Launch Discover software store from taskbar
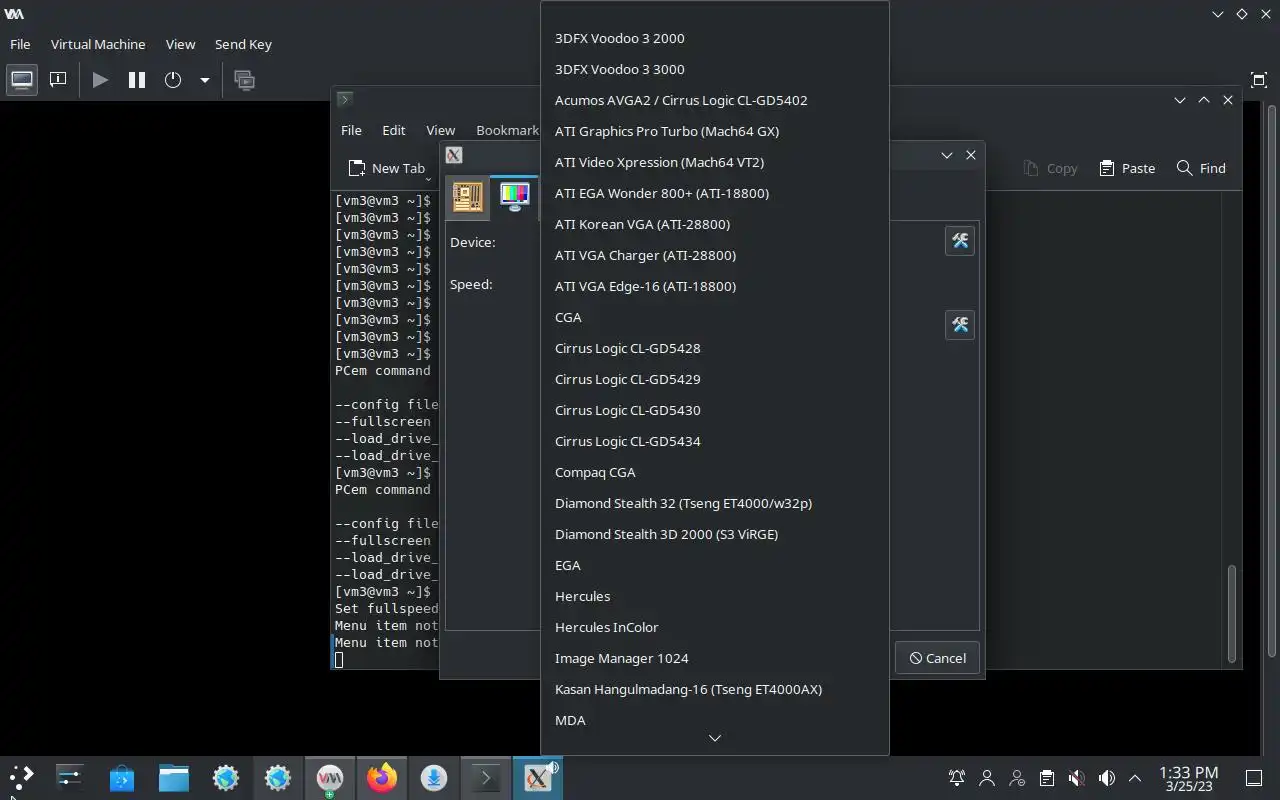Image resolution: width=1280 pixels, height=800 pixels. (121, 777)
